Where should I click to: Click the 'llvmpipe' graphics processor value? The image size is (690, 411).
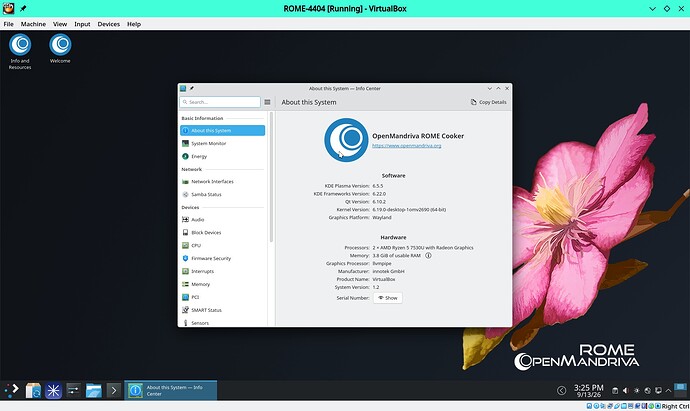coord(382,264)
